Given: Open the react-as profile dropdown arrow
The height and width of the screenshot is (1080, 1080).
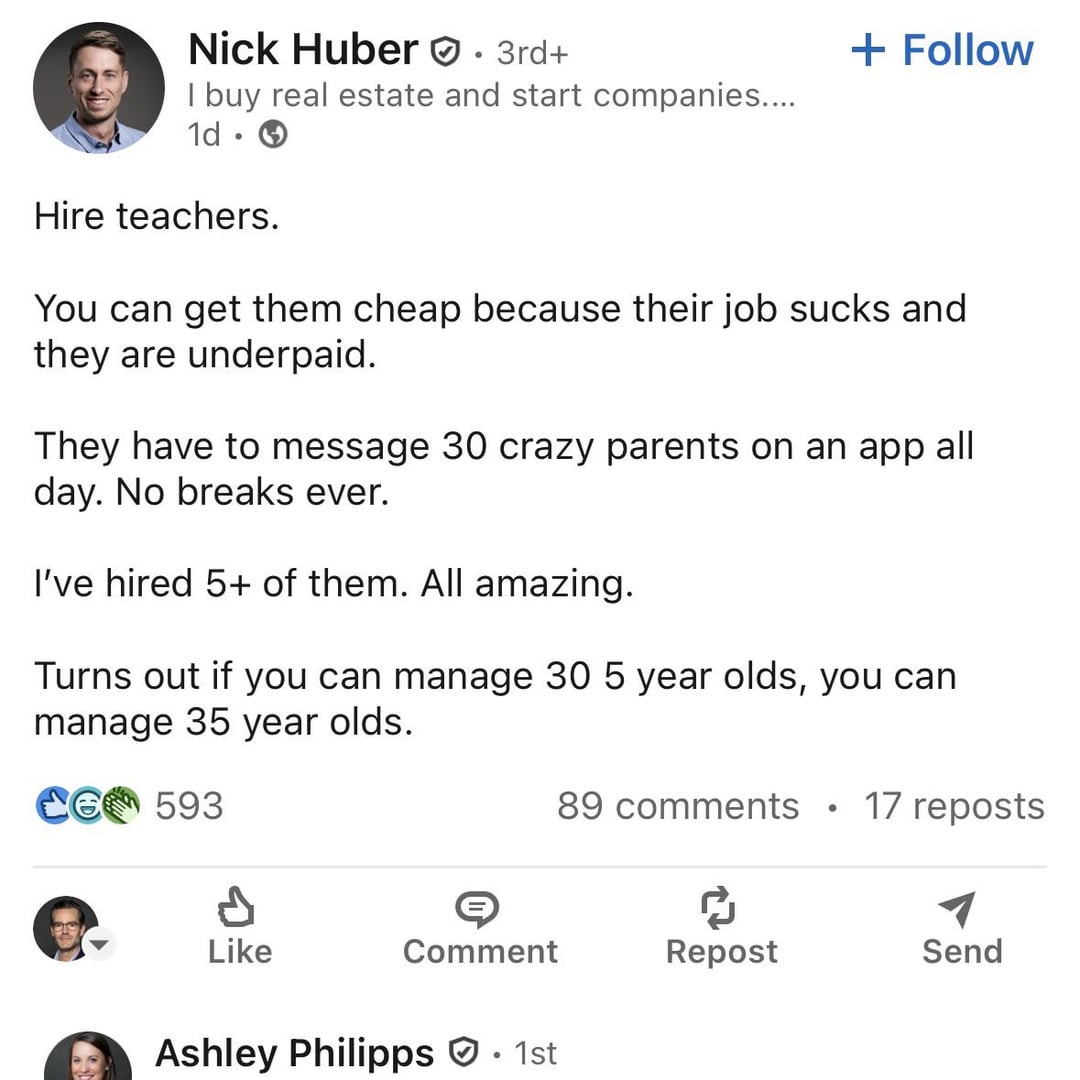Looking at the screenshot, I should [x=101, y=942].
